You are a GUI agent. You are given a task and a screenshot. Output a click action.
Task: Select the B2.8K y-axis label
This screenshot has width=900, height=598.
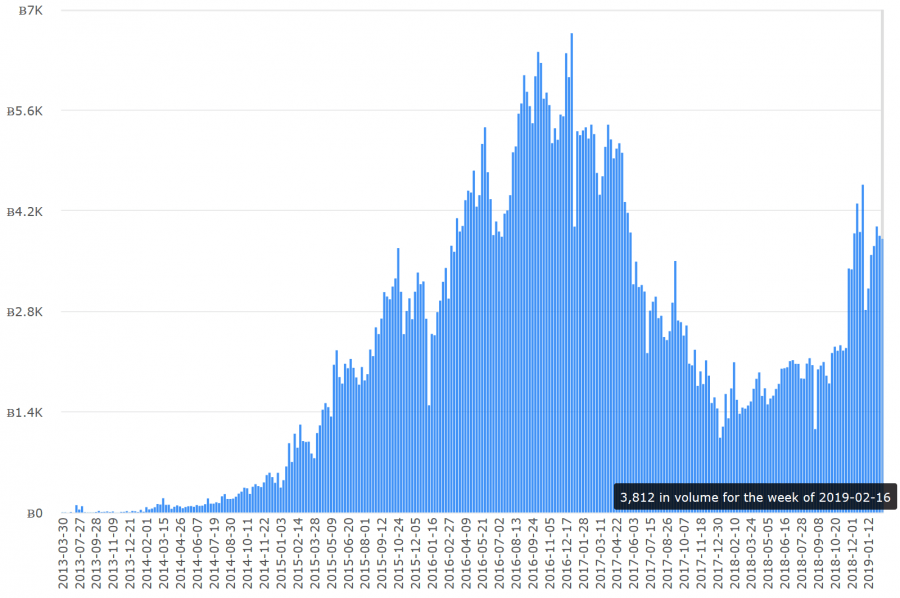[x=25, y=312]
